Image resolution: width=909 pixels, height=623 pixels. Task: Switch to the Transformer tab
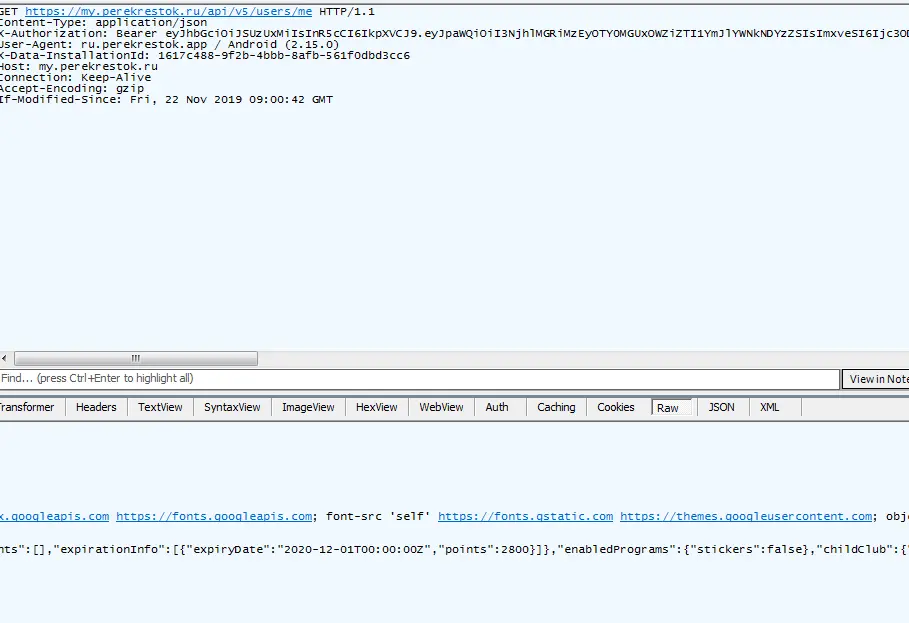coord(27,407)
